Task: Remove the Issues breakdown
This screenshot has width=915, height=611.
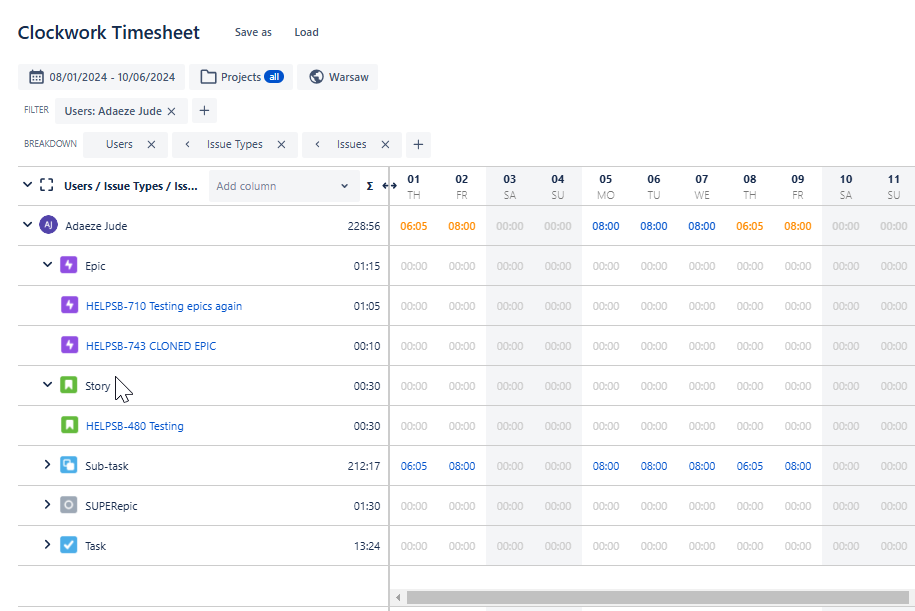Action: [x=385, y=145]
